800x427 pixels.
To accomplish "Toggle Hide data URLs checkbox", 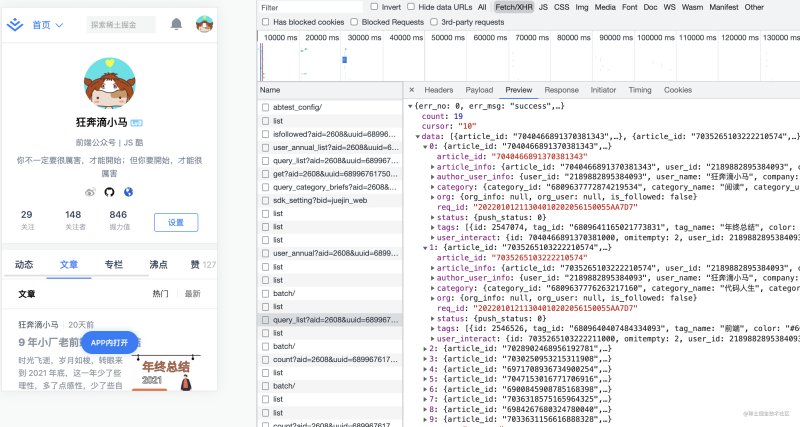I will click(411, 7).
